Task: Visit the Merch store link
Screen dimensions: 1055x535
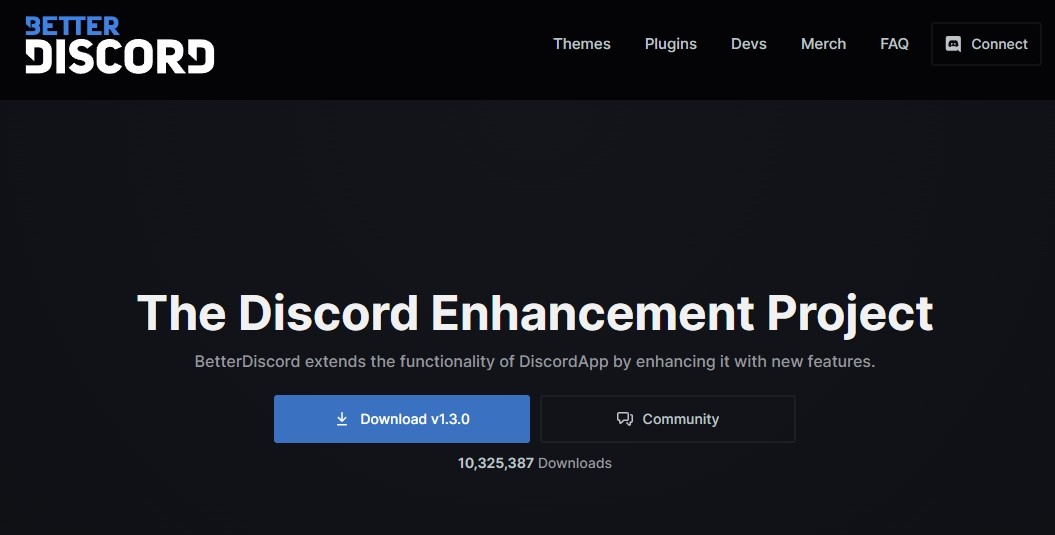Action: point(823,44)
